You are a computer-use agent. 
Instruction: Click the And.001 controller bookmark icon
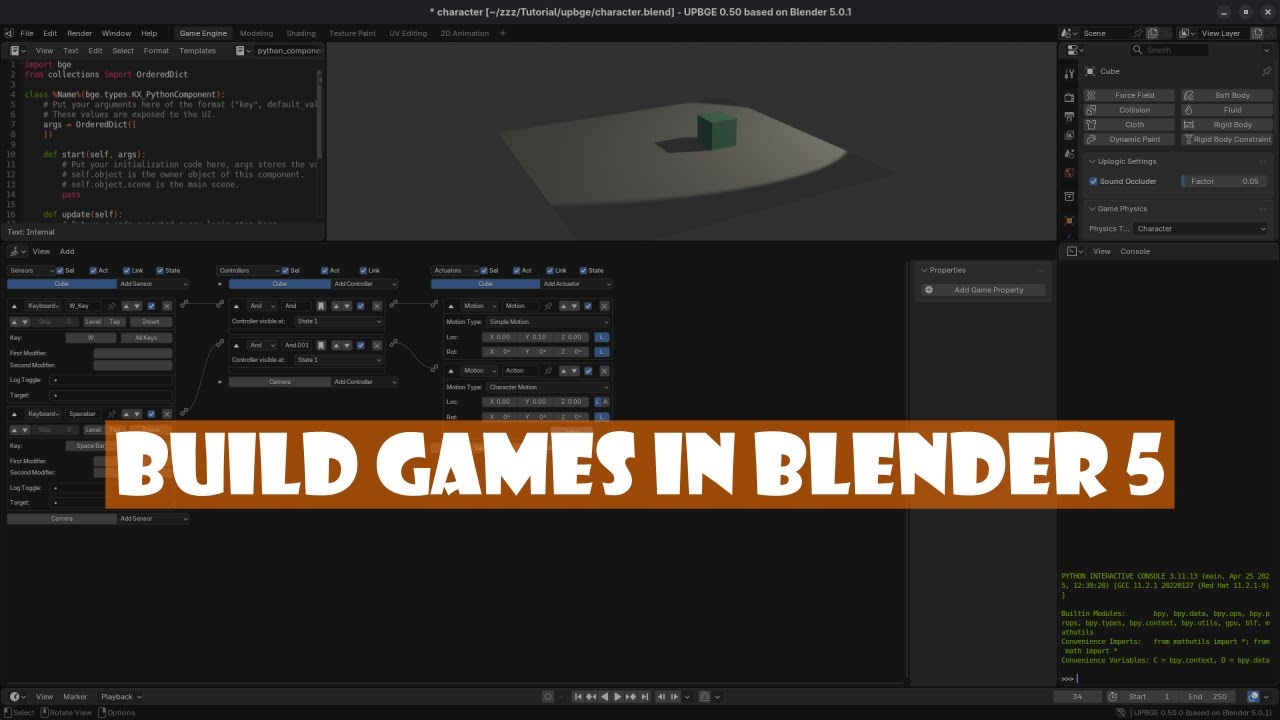tap(321, 345)
